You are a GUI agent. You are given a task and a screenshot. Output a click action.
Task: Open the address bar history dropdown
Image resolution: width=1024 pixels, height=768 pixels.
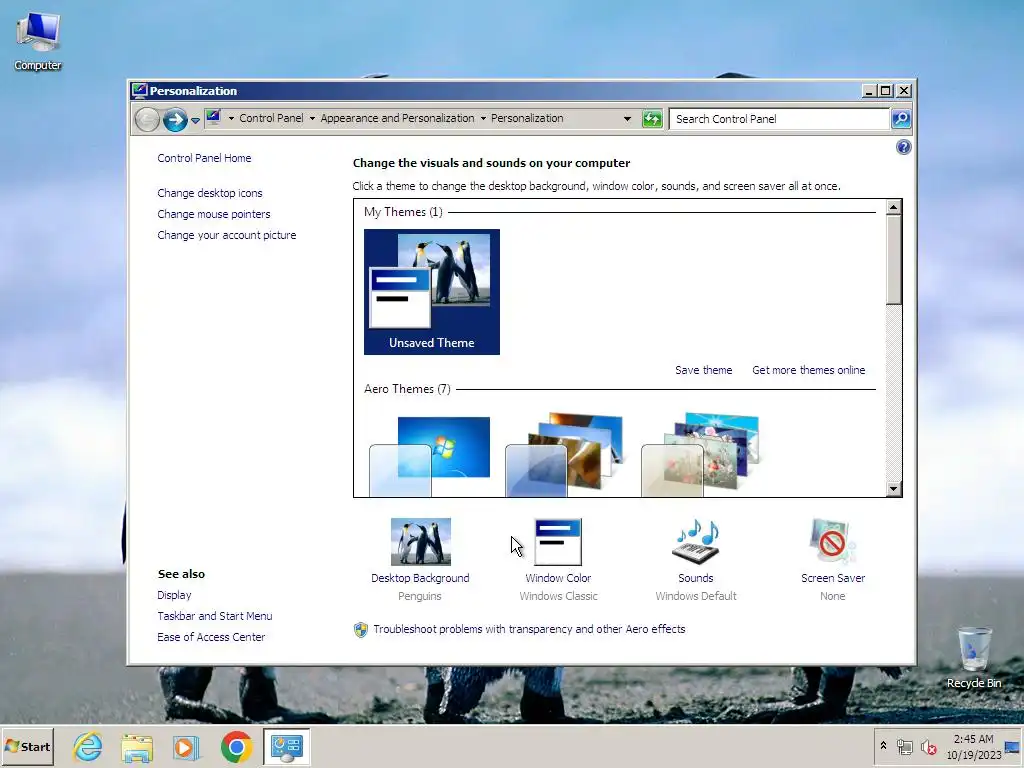[x=627, y=119]
